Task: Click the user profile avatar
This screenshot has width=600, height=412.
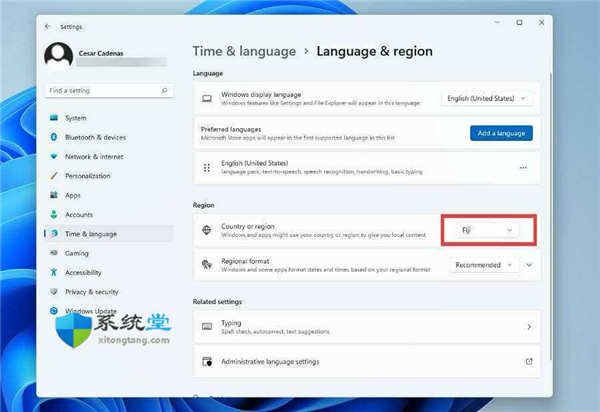Action: click(x=59, y=56)
